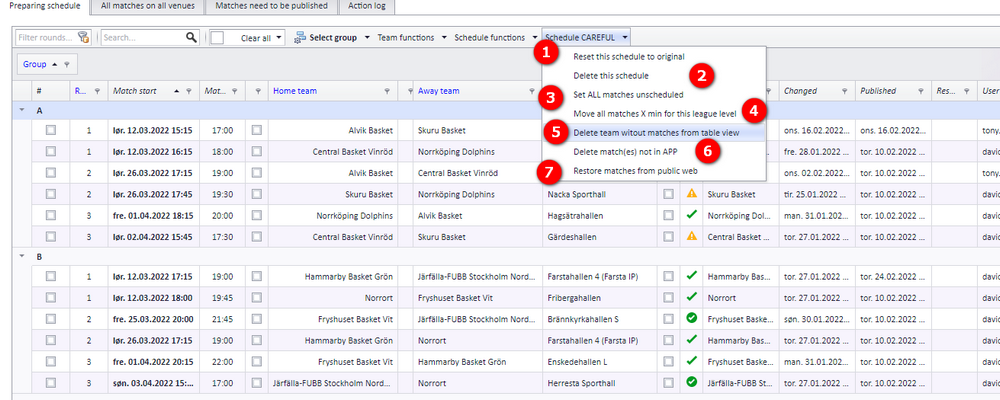Sort by Changed column header

(x=800, y=91)
